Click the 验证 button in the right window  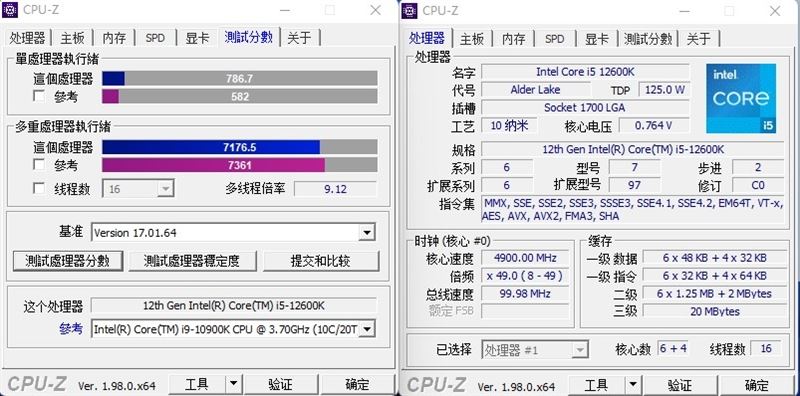[x=680, y=385]
